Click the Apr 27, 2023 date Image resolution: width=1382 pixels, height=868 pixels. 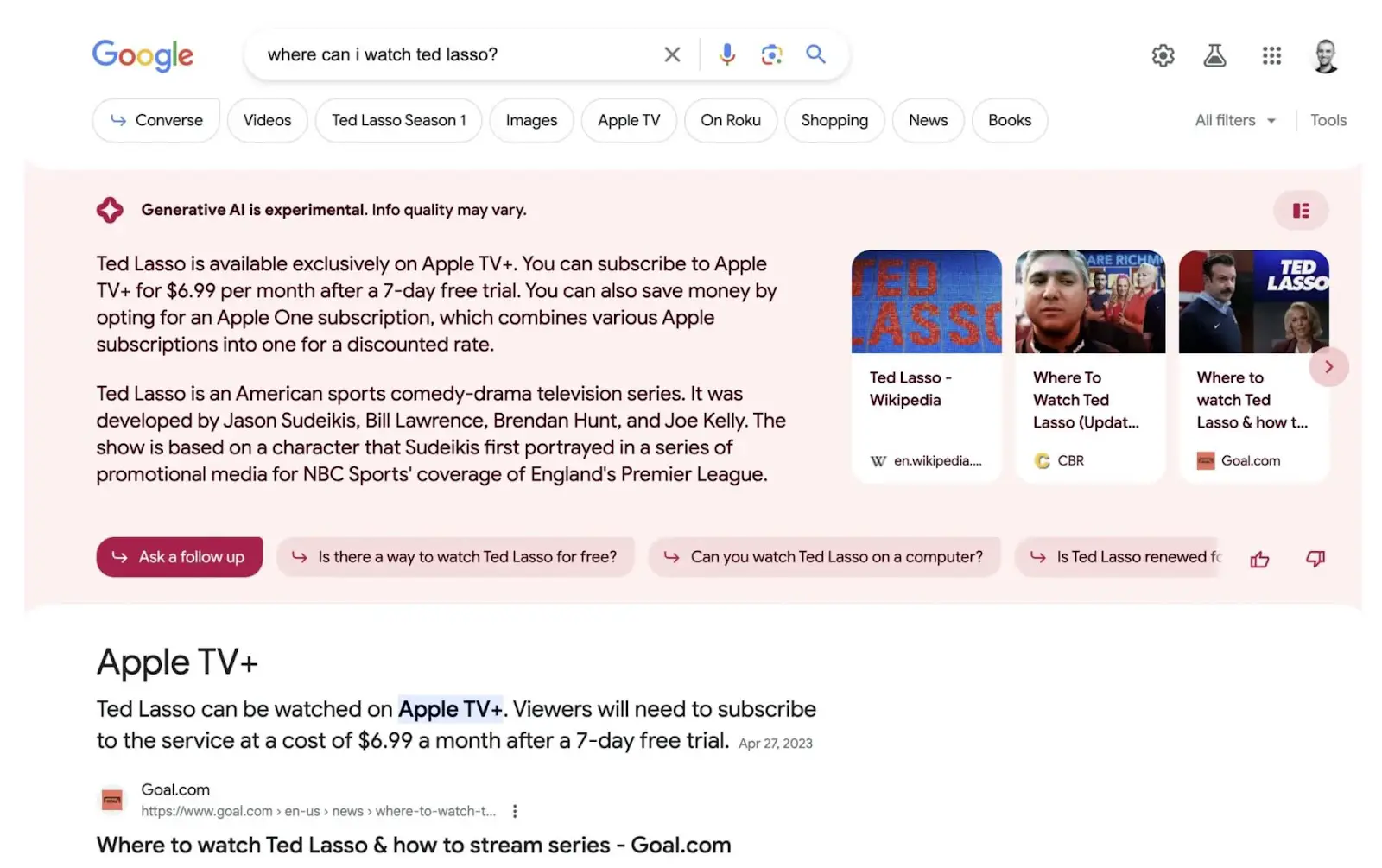pos(776,744)
